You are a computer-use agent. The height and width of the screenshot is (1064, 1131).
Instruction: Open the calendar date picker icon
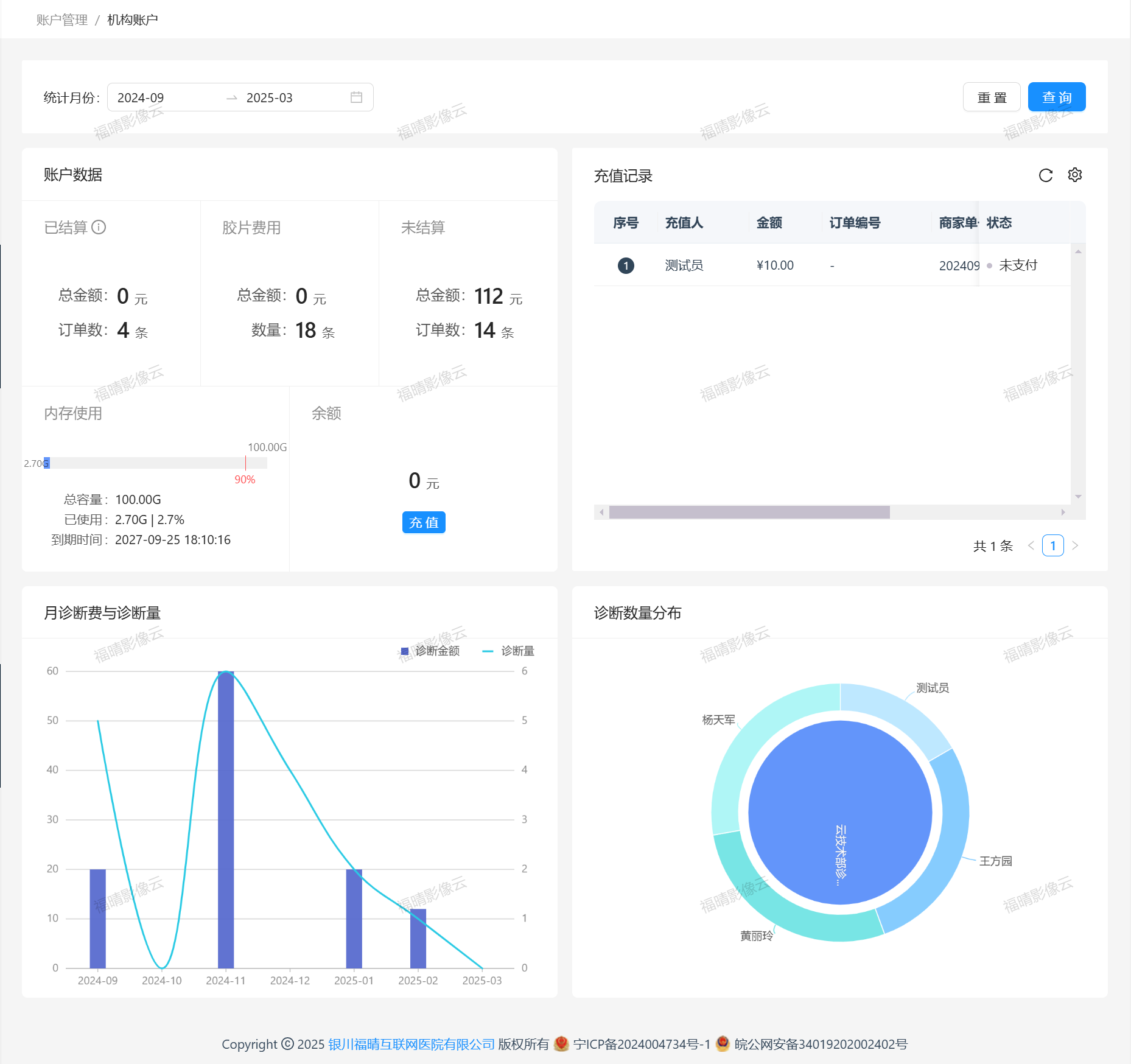coord(356,97)
